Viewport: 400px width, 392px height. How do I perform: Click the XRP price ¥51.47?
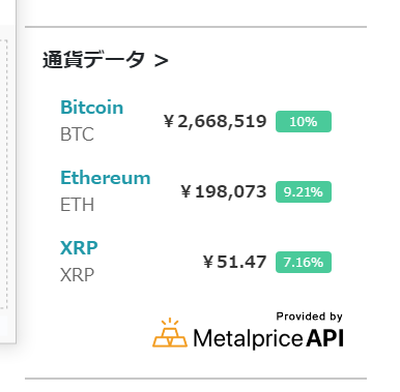click(235, 262)
